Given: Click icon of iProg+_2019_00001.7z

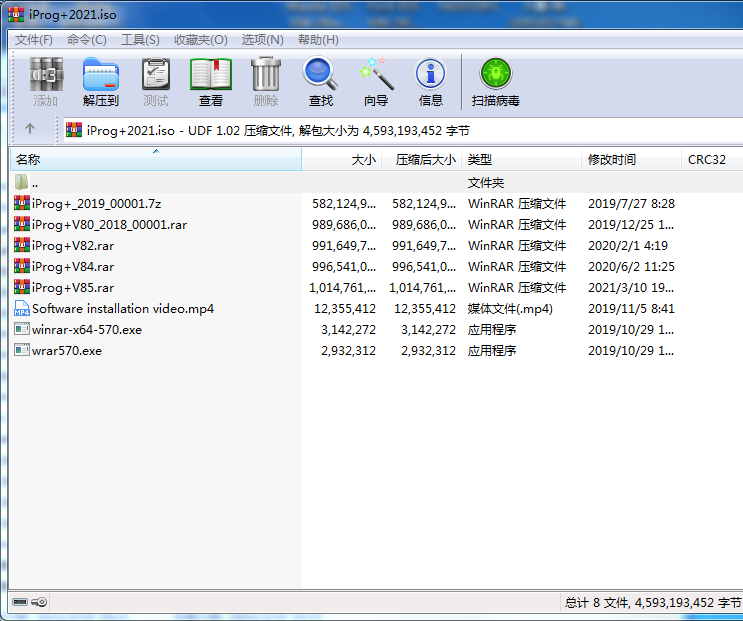Looking at the screenshot, I should tap(22, 203).
